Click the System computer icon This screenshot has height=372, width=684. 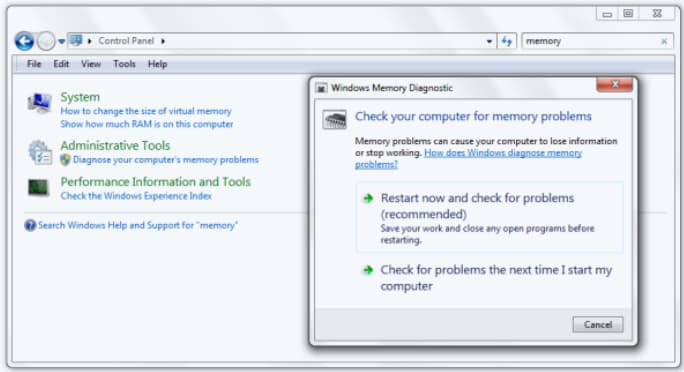[40, 103]
